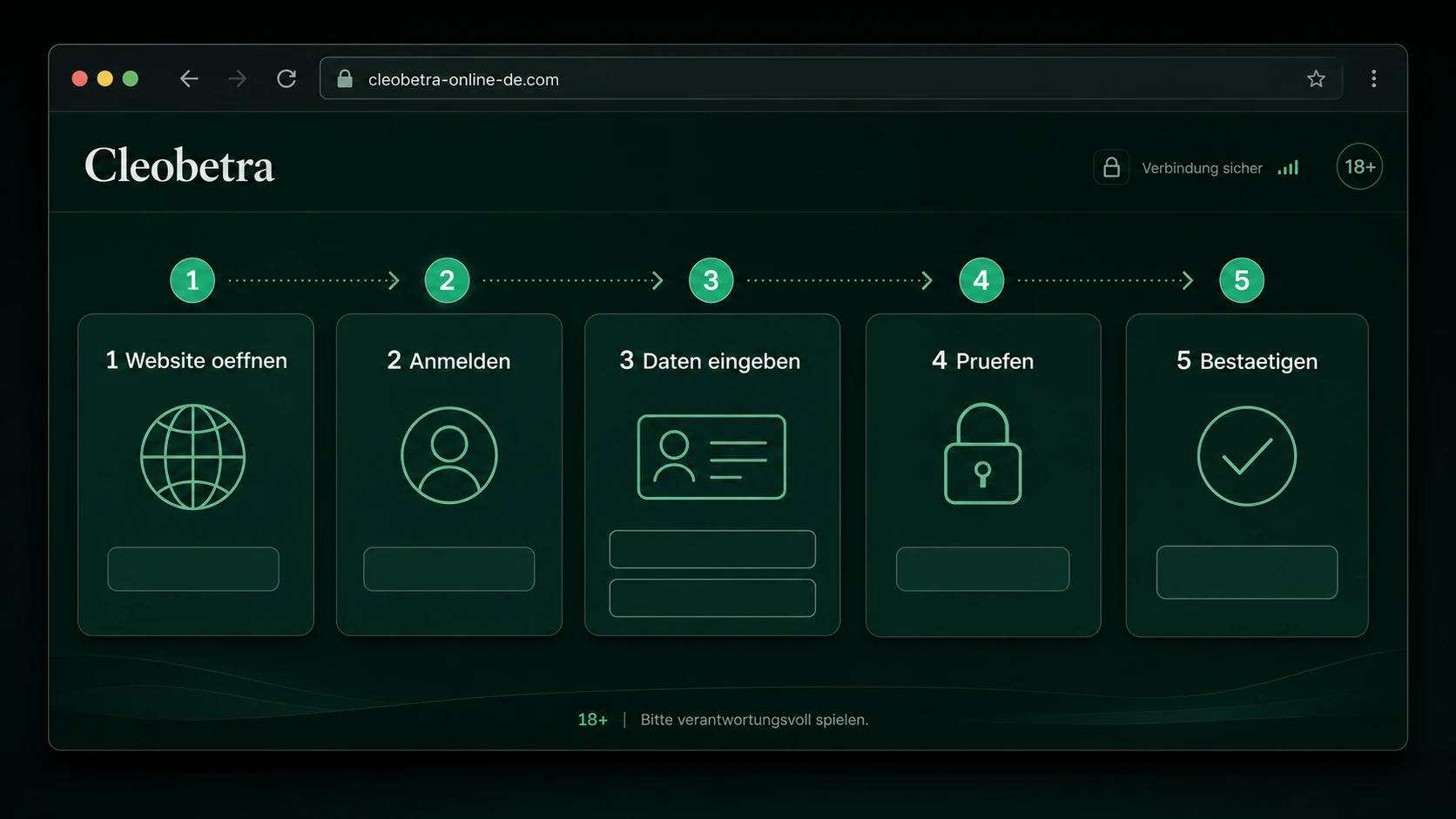Viewport: 1456px width, 819px height.
Task: Click the 1 Website oeffnen heading
Action: (196, 360)
